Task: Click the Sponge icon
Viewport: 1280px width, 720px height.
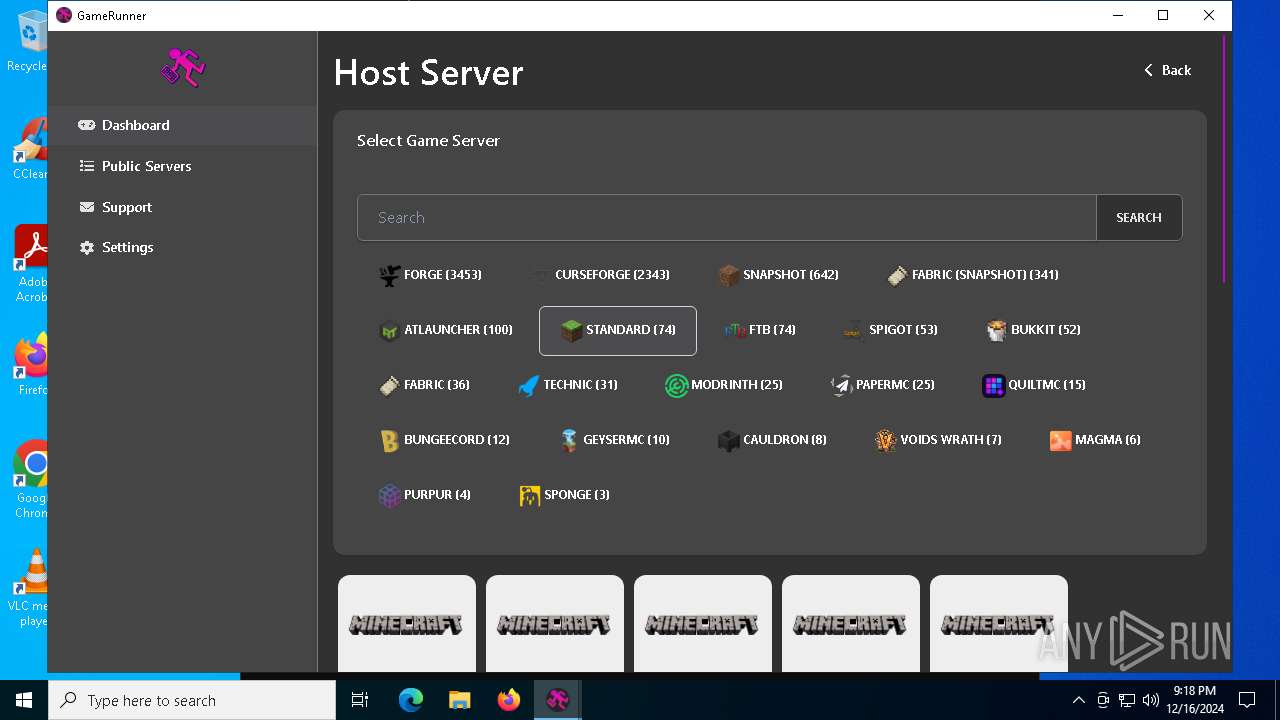Action: 530,495
